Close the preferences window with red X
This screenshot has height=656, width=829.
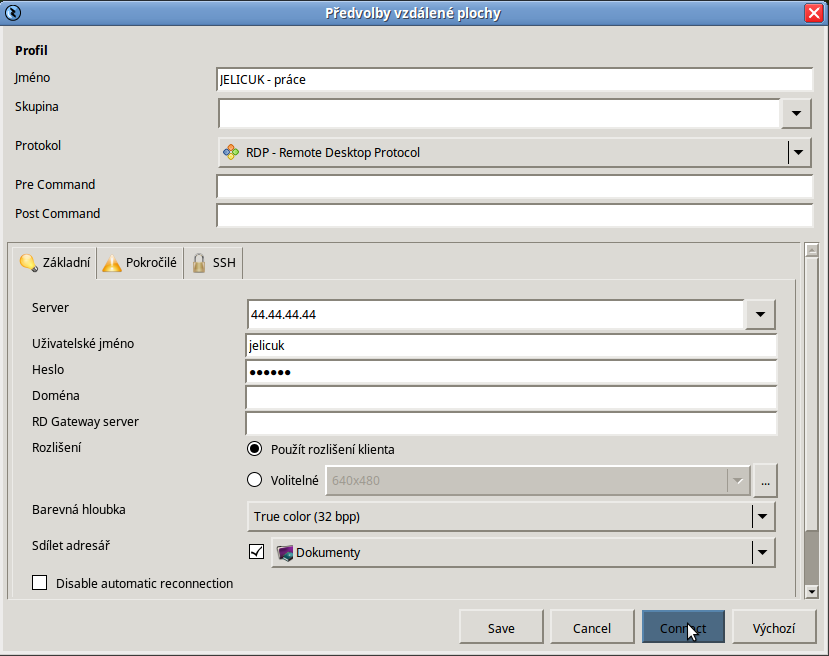(x=814, y=13)
